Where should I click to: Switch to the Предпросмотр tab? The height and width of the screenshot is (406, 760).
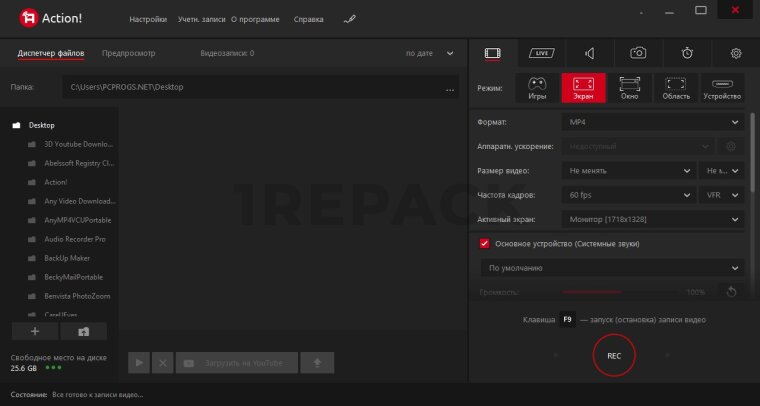tap(129, 52)
